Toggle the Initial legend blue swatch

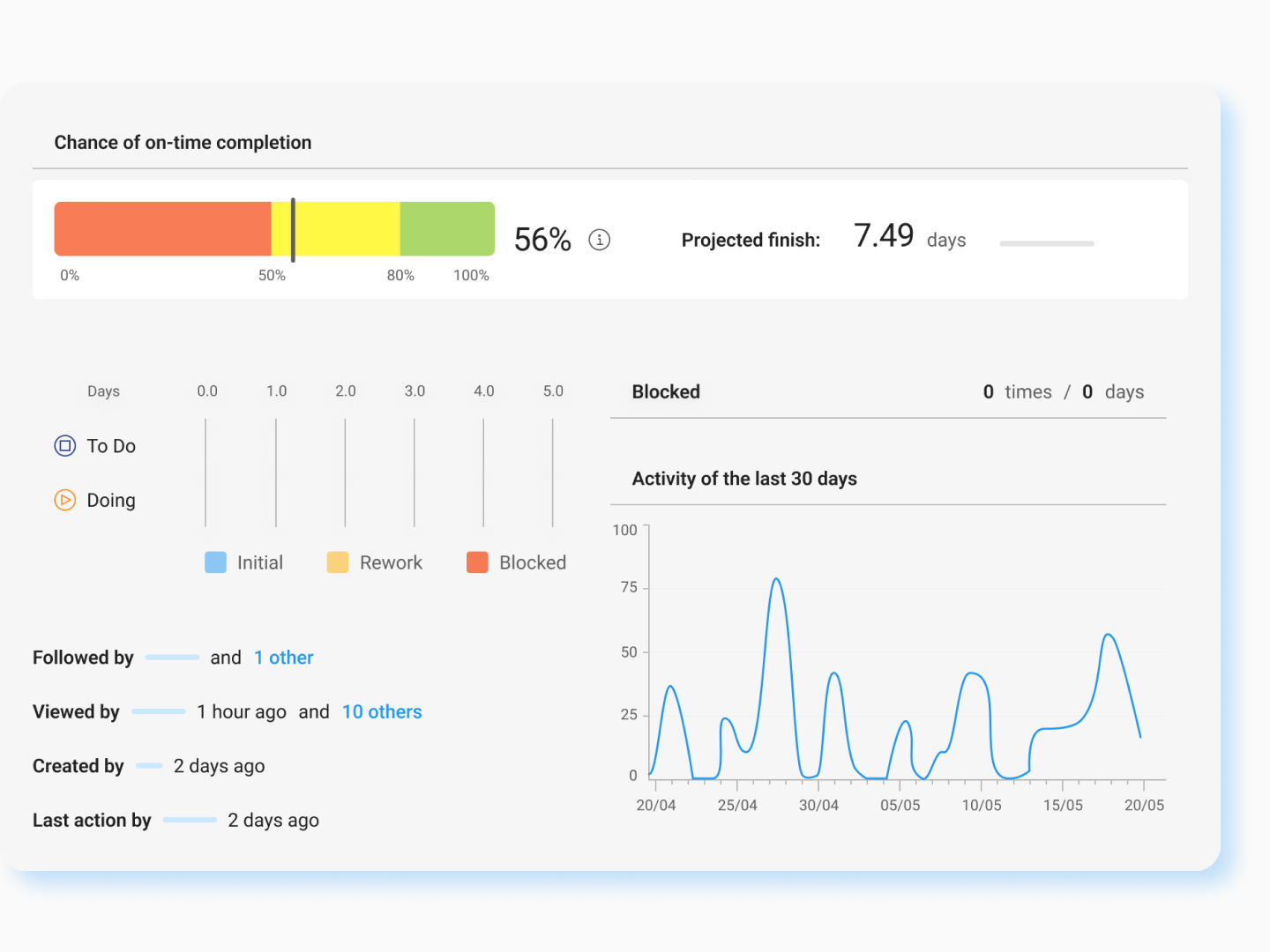215,562
